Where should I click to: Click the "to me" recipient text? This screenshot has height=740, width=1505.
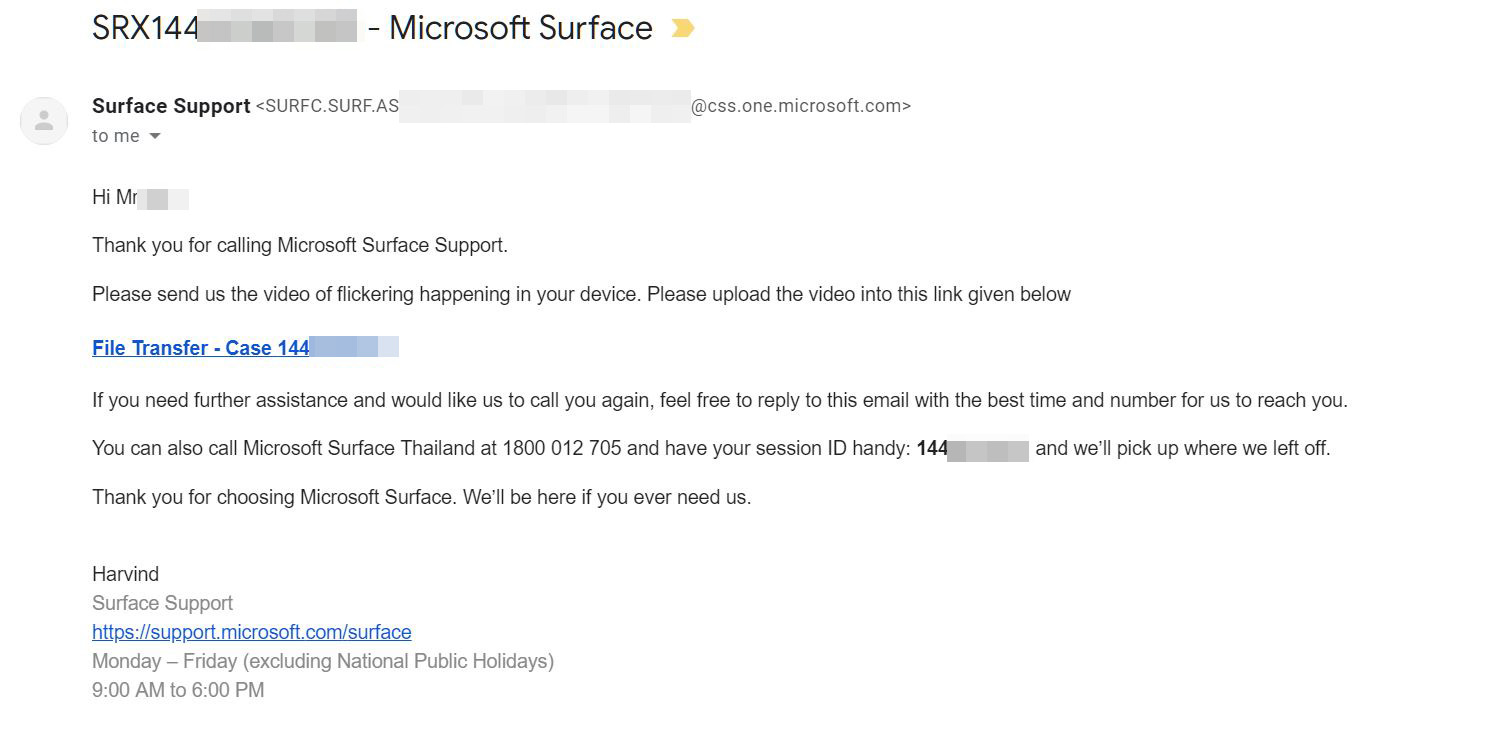point(116,136)
